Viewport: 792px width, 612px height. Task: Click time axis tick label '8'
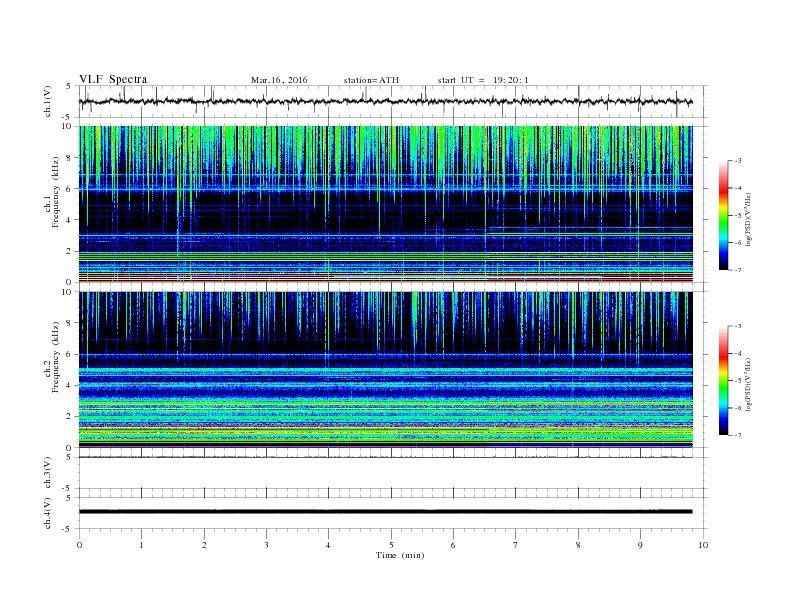pyautogui.click(x=578, y=545)
